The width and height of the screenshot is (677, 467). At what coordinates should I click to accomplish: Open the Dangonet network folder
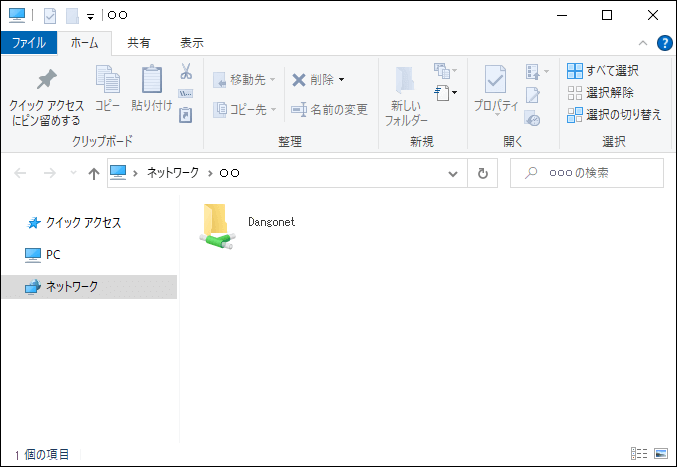[x=216, y=229]
